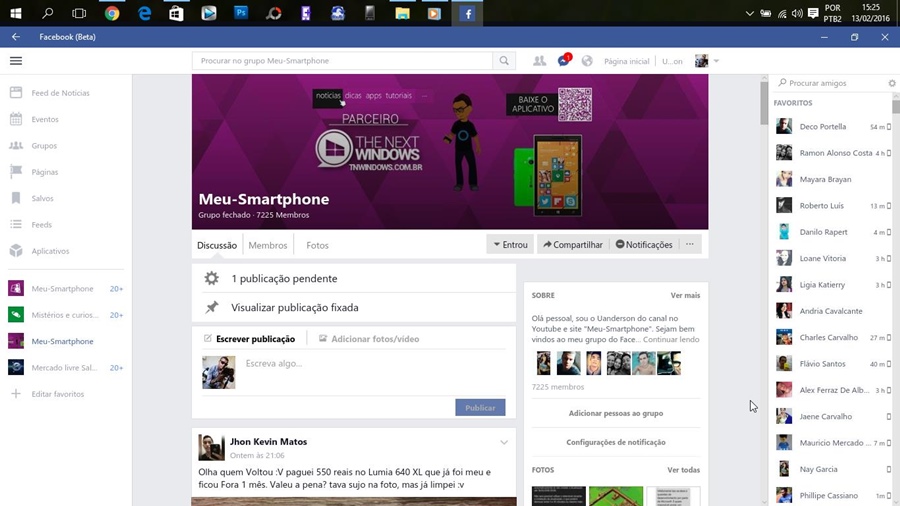The height and width of the screenshot is (506, 900).
Task: Switch to Fotos tab
Action: pyautogui.click(x=317, y=246)
